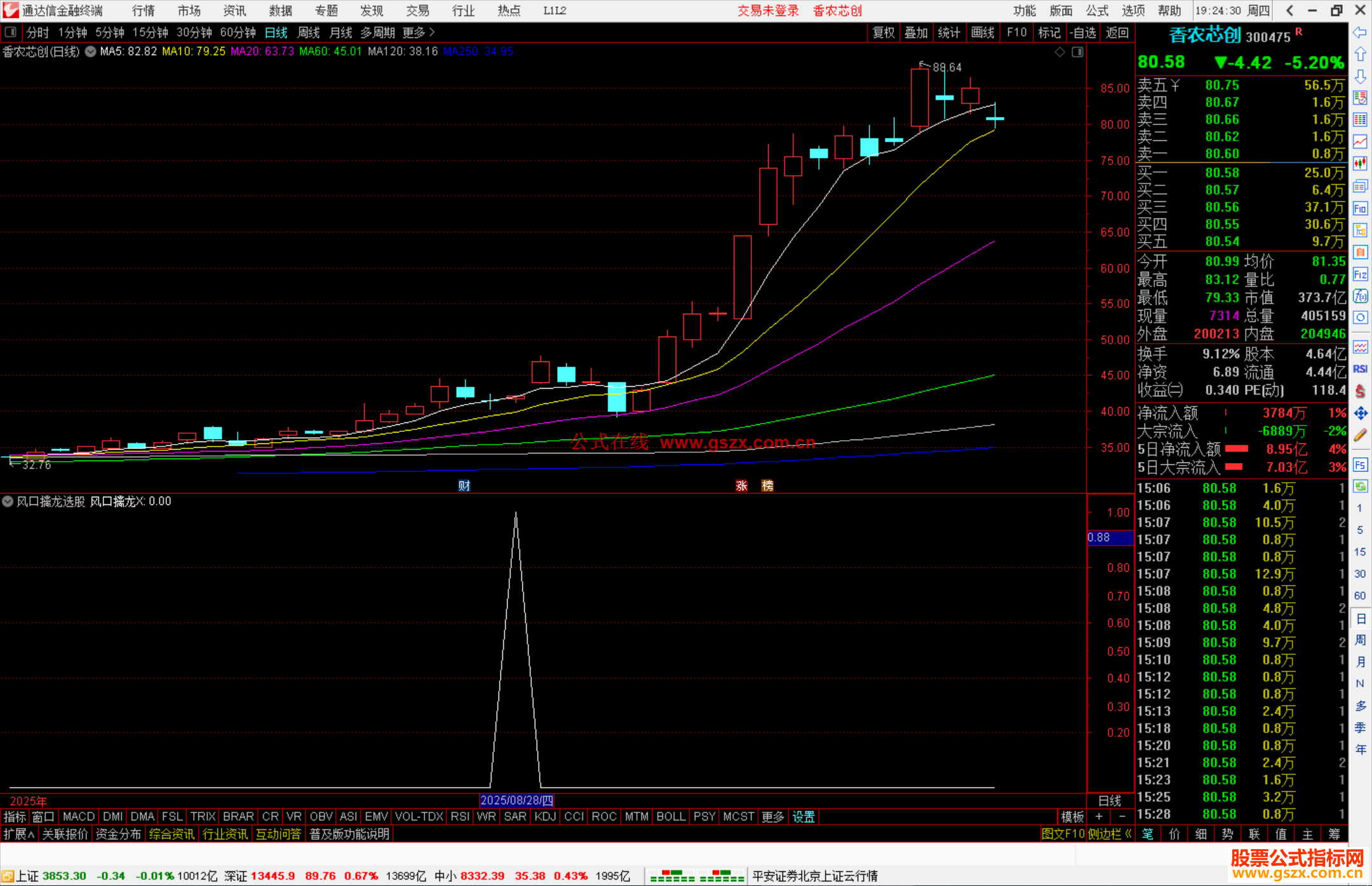Screen dimensions: 1372x886
Task: Click the circle icon in right sidebar
Action: pyautogui.click(x=1360, y=318)
